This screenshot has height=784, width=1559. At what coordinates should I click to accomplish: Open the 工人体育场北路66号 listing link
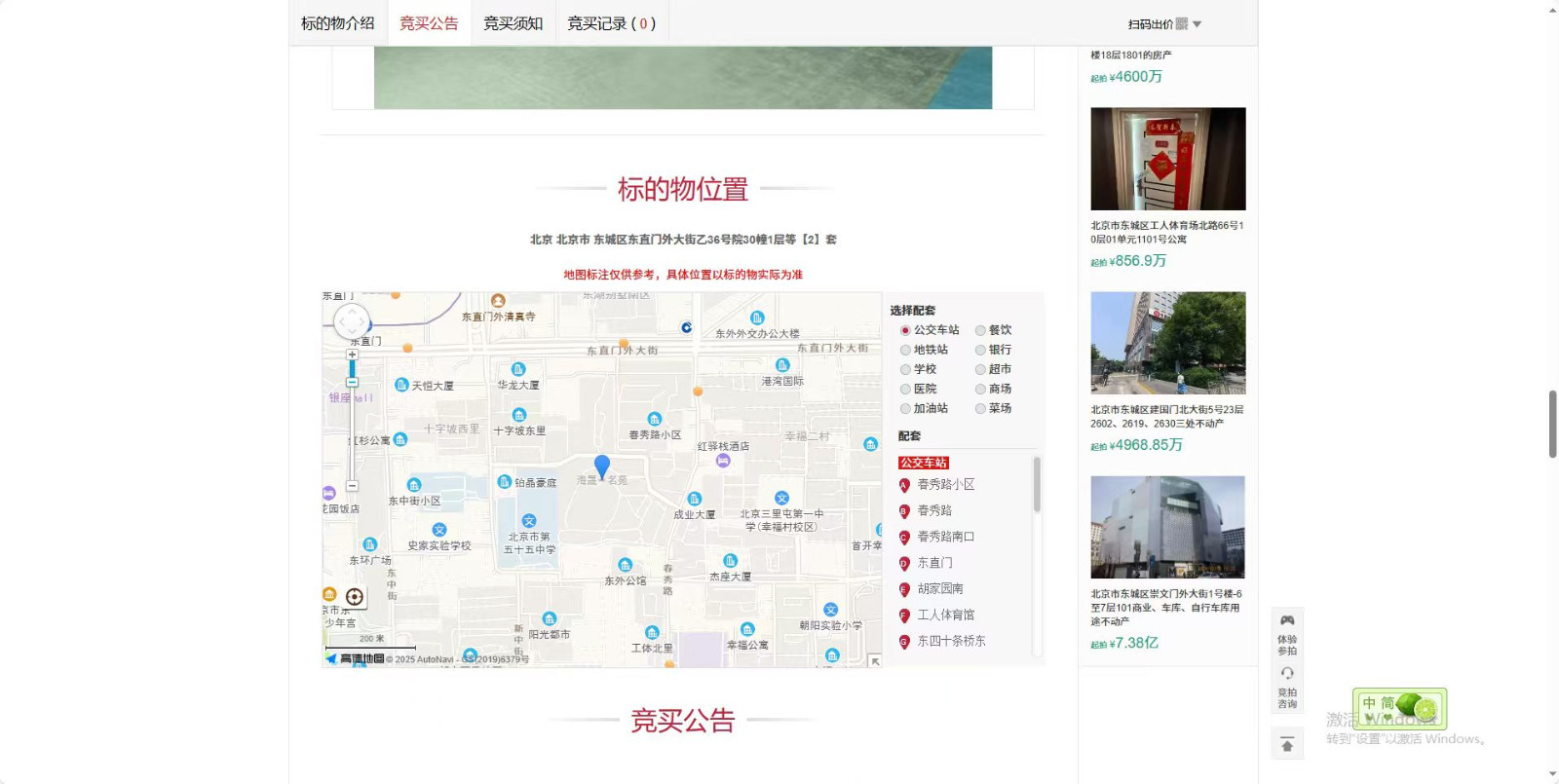point(1166,232)
